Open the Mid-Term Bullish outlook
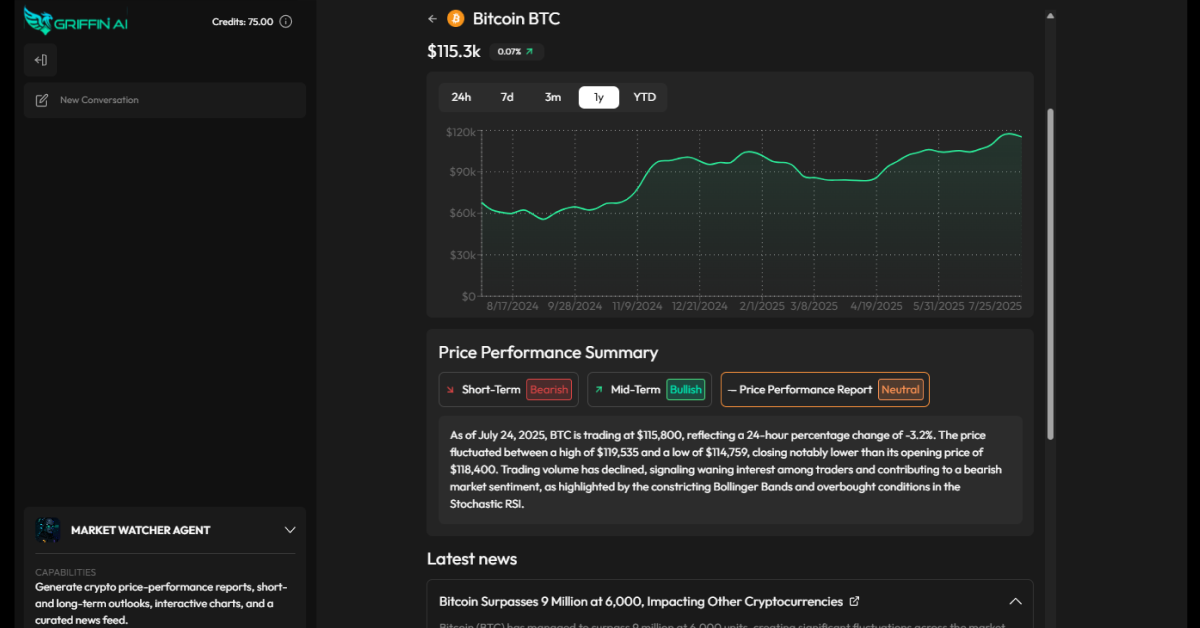The image size is (1200, 628). coord(649,390)
